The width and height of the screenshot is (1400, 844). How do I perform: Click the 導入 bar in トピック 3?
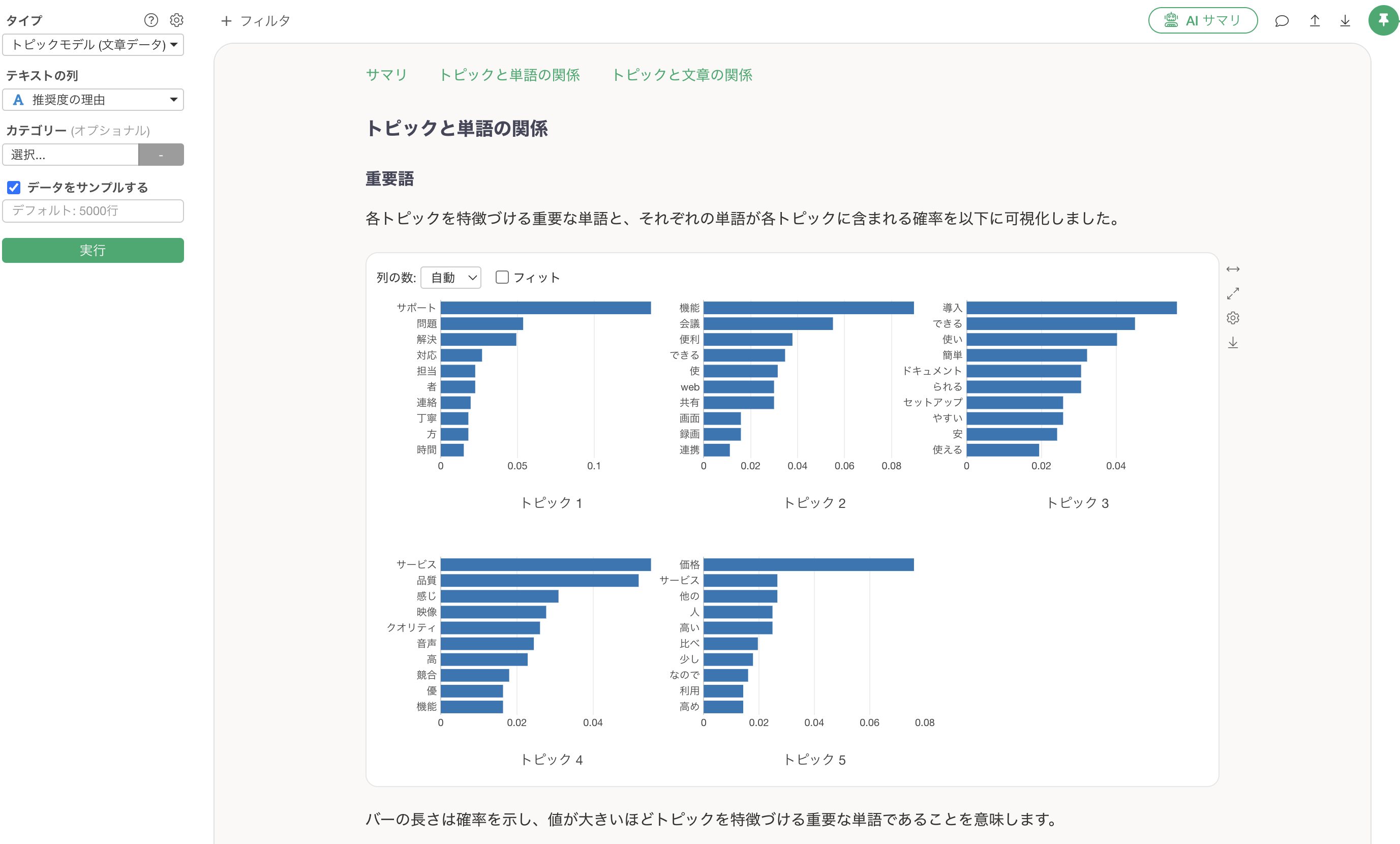click(1072, 308)
